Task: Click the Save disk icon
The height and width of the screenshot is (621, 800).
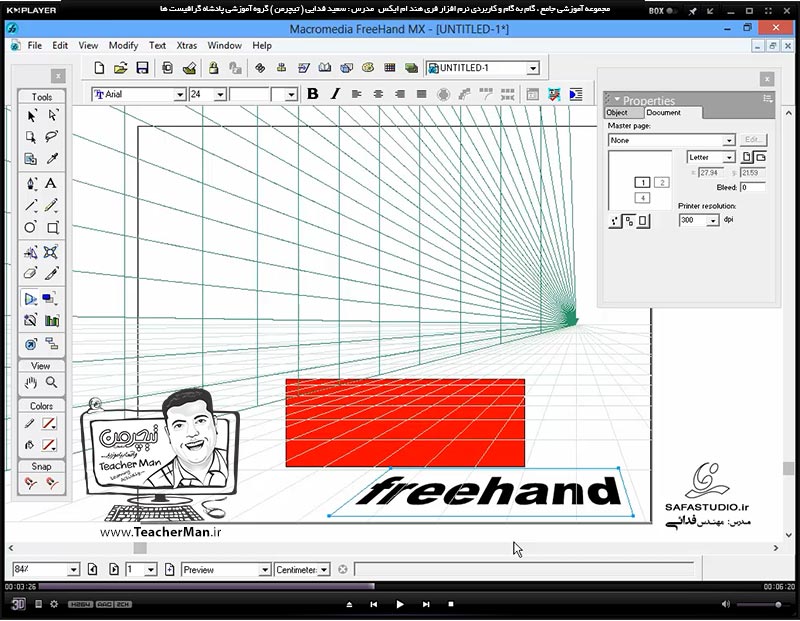Action: [142, 68]
